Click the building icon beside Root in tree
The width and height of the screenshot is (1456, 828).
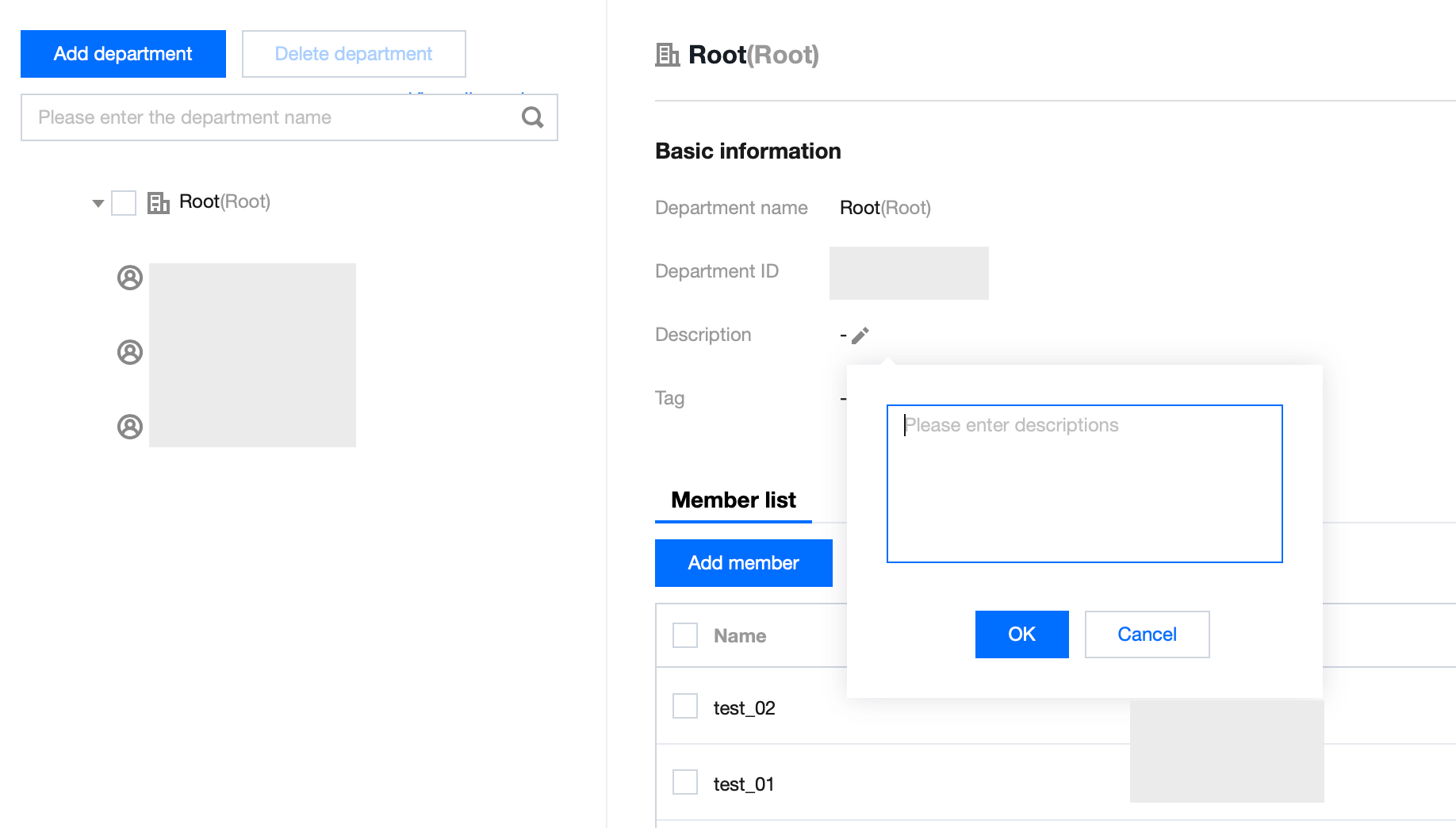point(159,202)
